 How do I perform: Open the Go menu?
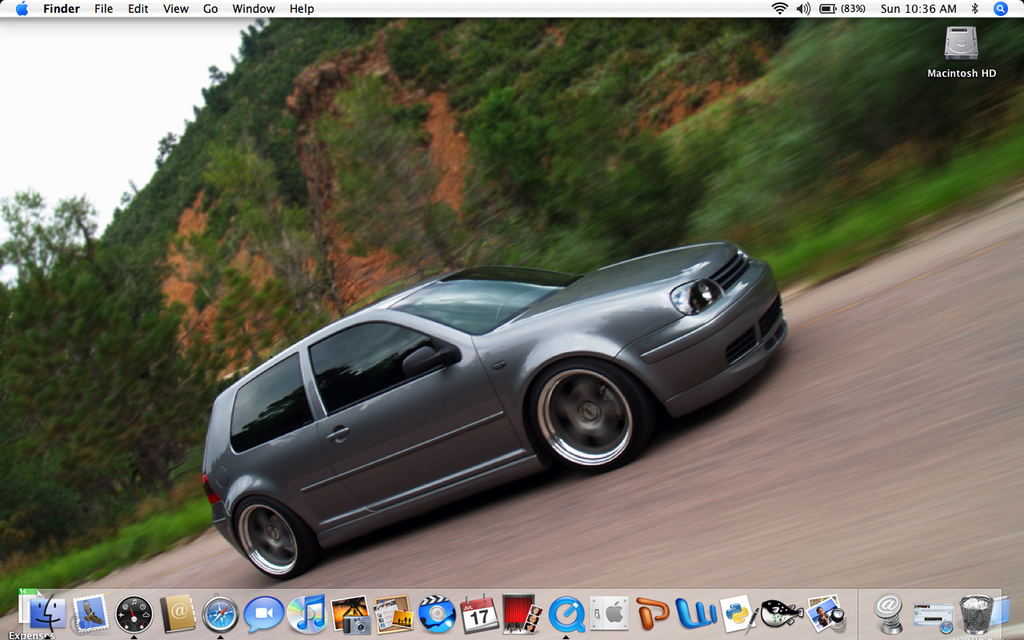coord(210,9)
